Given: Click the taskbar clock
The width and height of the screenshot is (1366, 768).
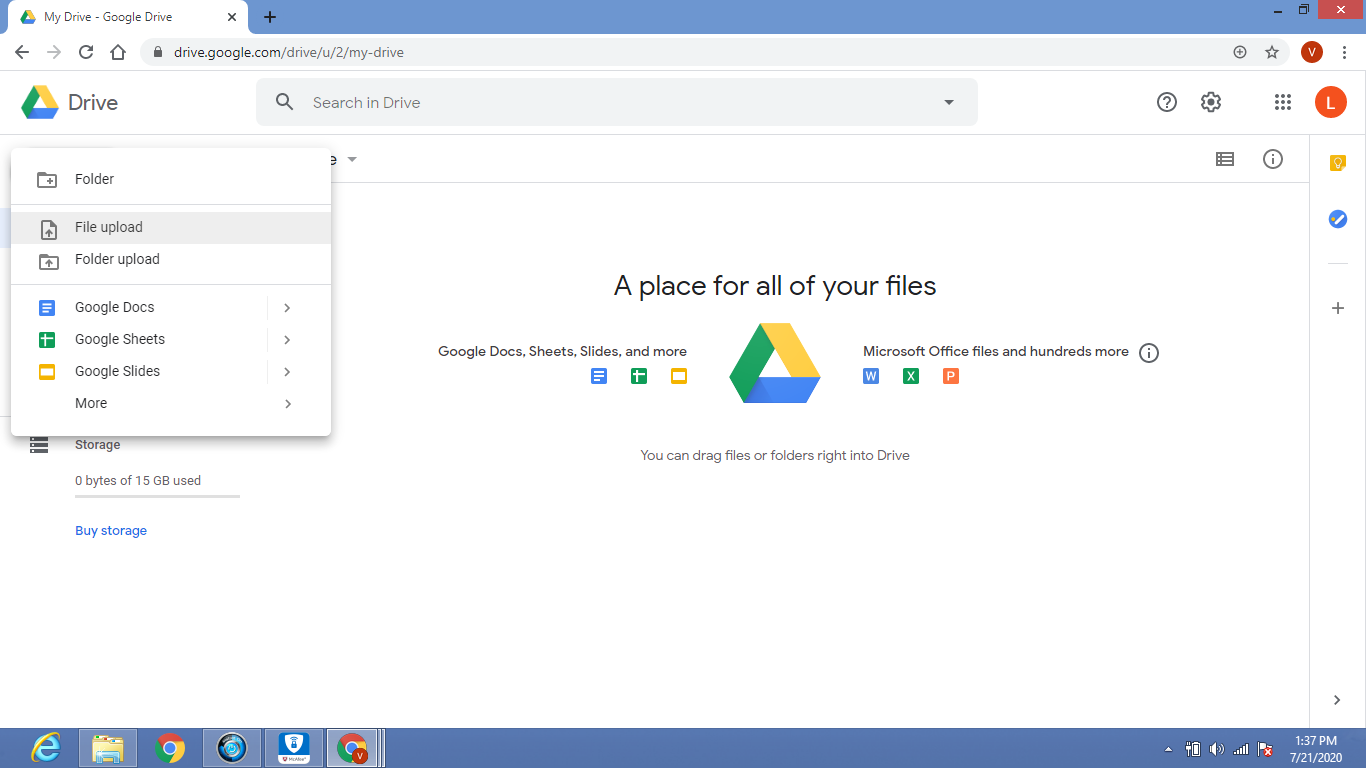Looking at the screenshot, I should tap(1315, 749).
